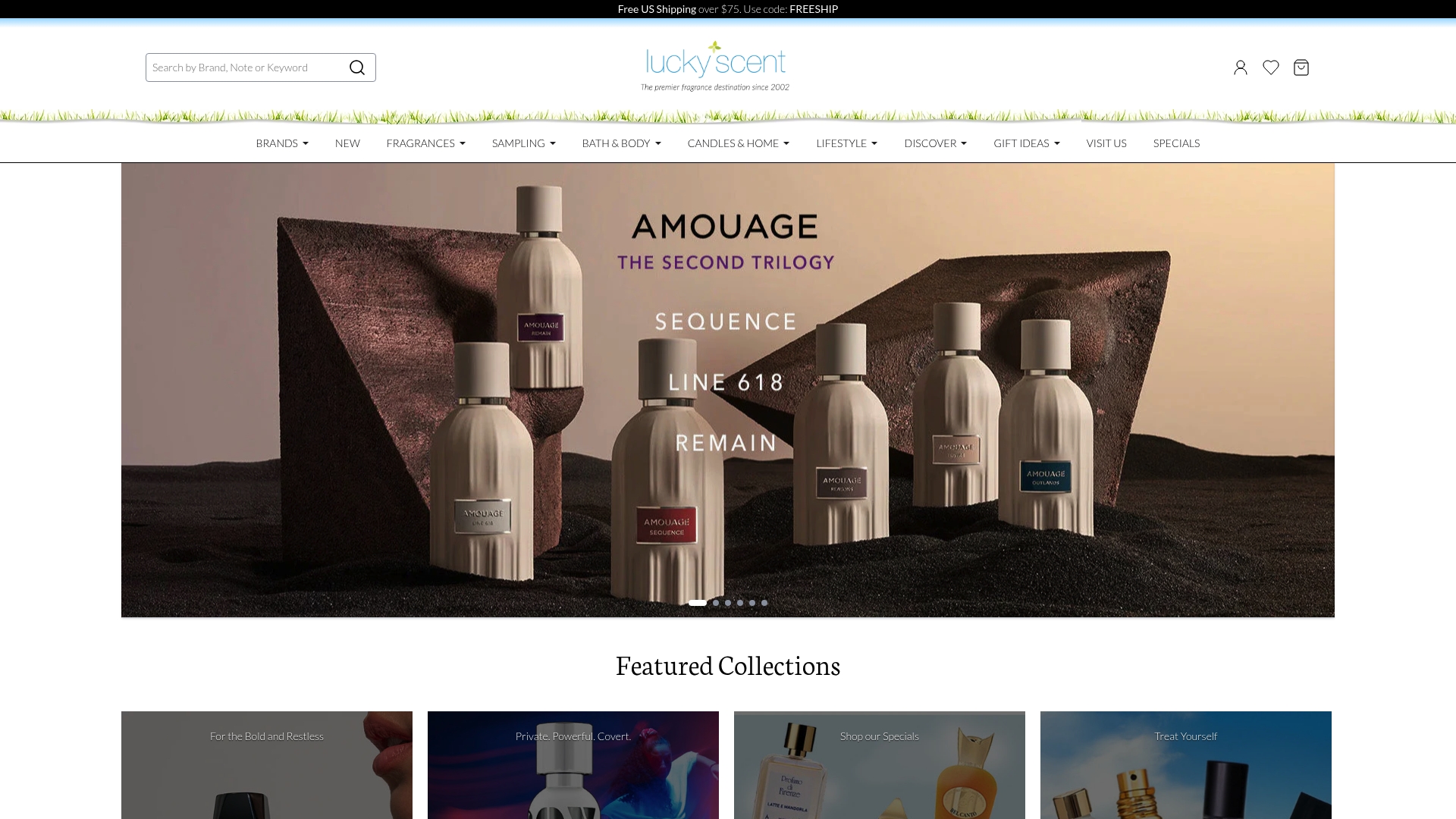The image size is (1456, 819).
Task: Click the first carousel indicator dot
Action: [697, 603]
